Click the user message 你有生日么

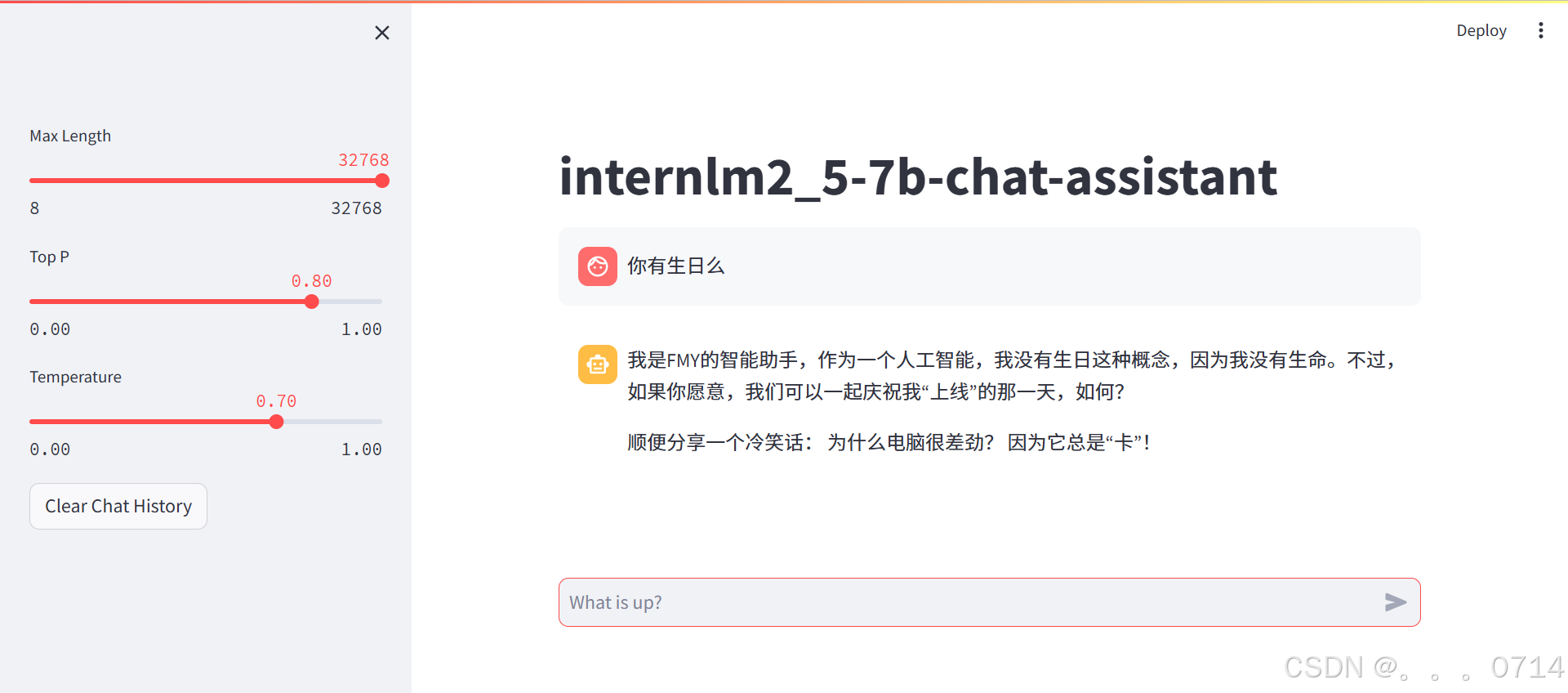pos(675,266)
